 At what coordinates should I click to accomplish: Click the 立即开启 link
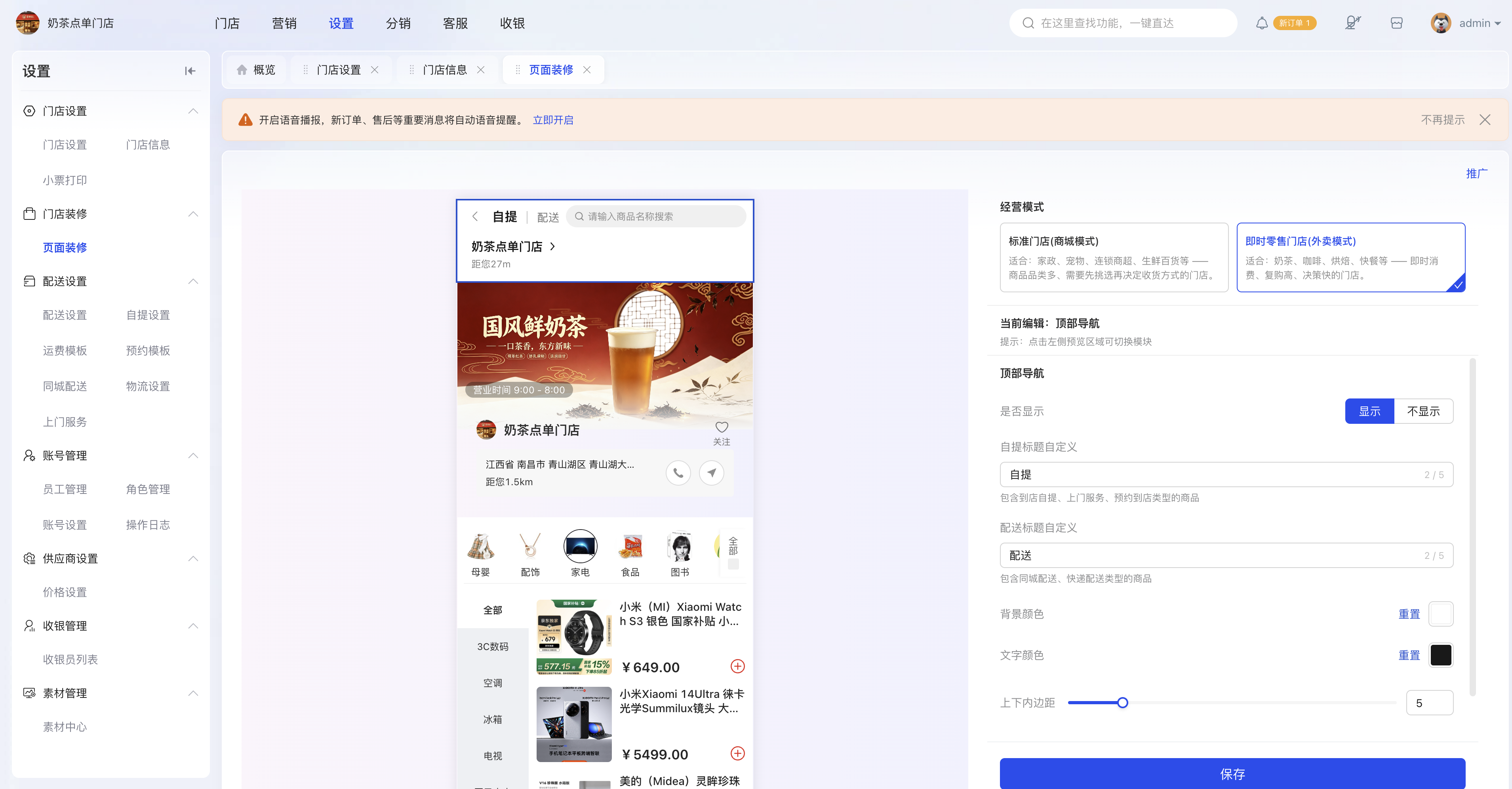tap(553, 120)
